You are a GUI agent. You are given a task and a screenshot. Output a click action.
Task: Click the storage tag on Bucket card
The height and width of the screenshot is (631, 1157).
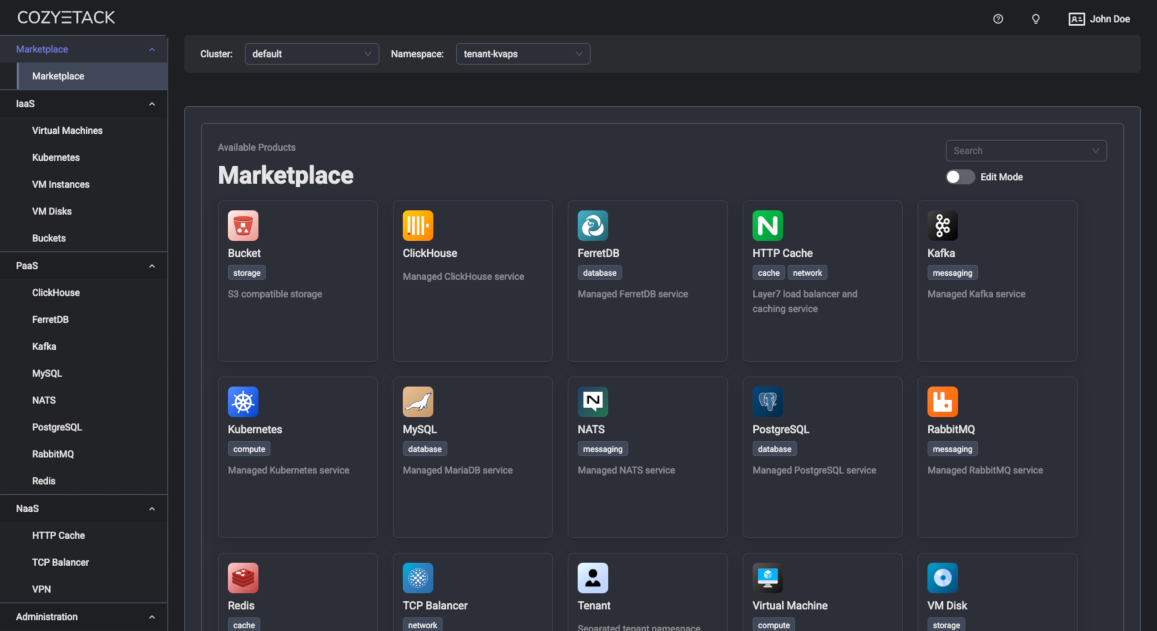pos(246,273)
